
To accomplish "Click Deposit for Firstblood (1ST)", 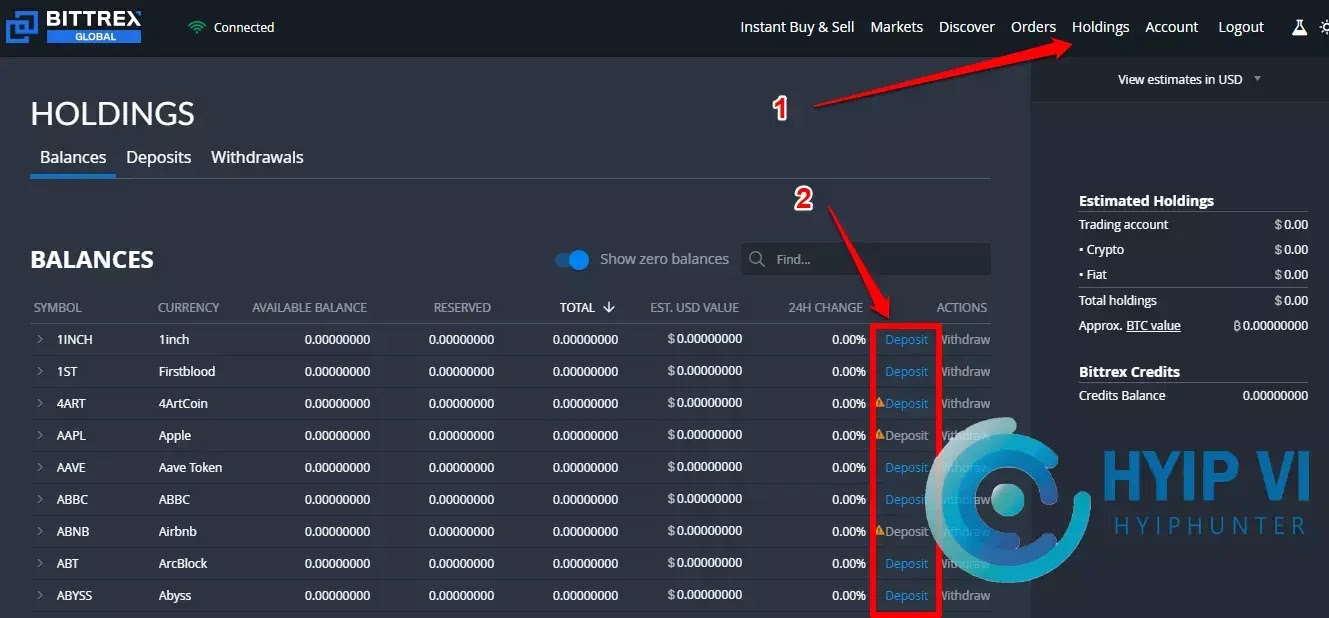I will (x=907, y=371).
